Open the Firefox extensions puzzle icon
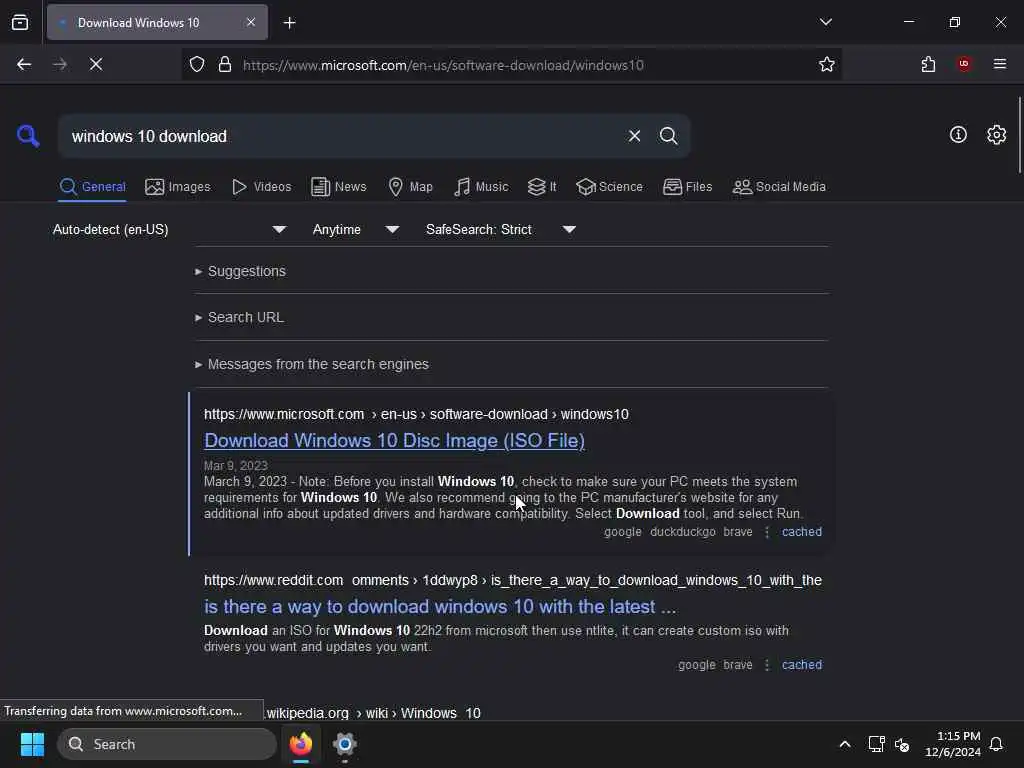1024x768 pixels. [928, 64]
